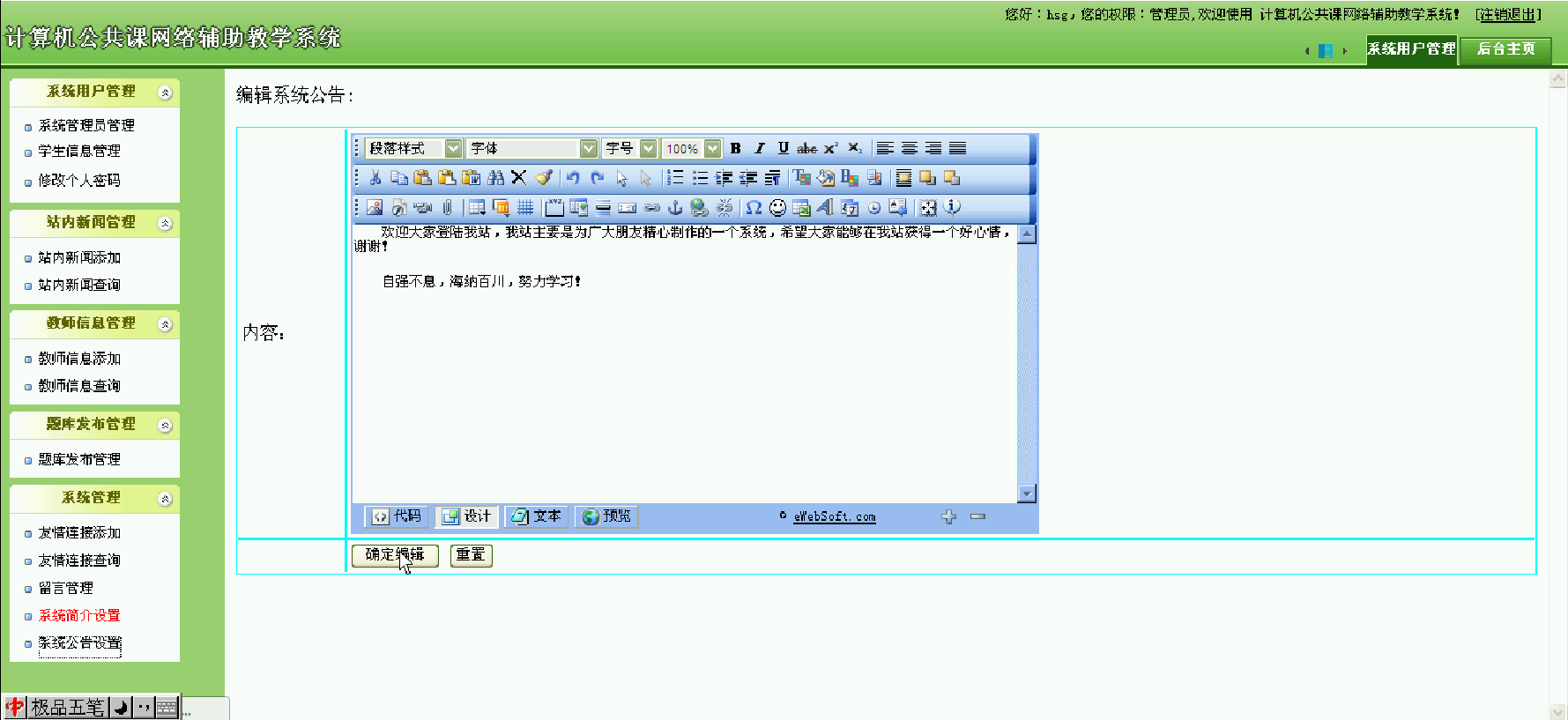Undo the last edit
1568x720 pixels.
[573, 178]
